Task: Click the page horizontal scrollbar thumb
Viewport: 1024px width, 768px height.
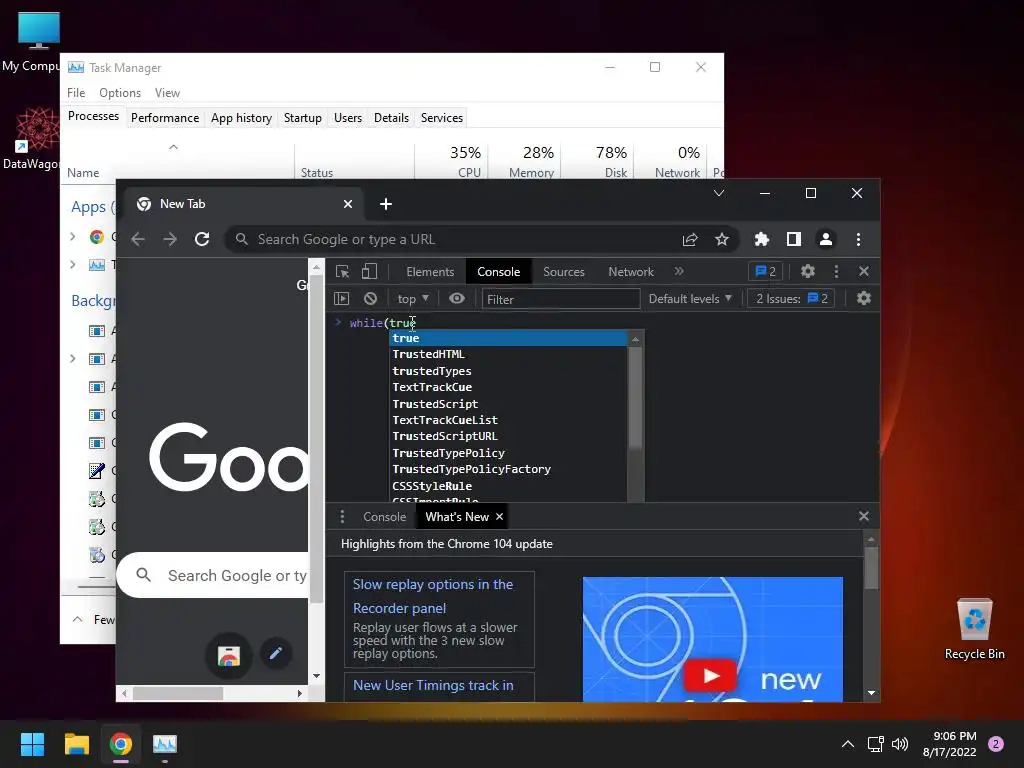Action: click(178, 693)
